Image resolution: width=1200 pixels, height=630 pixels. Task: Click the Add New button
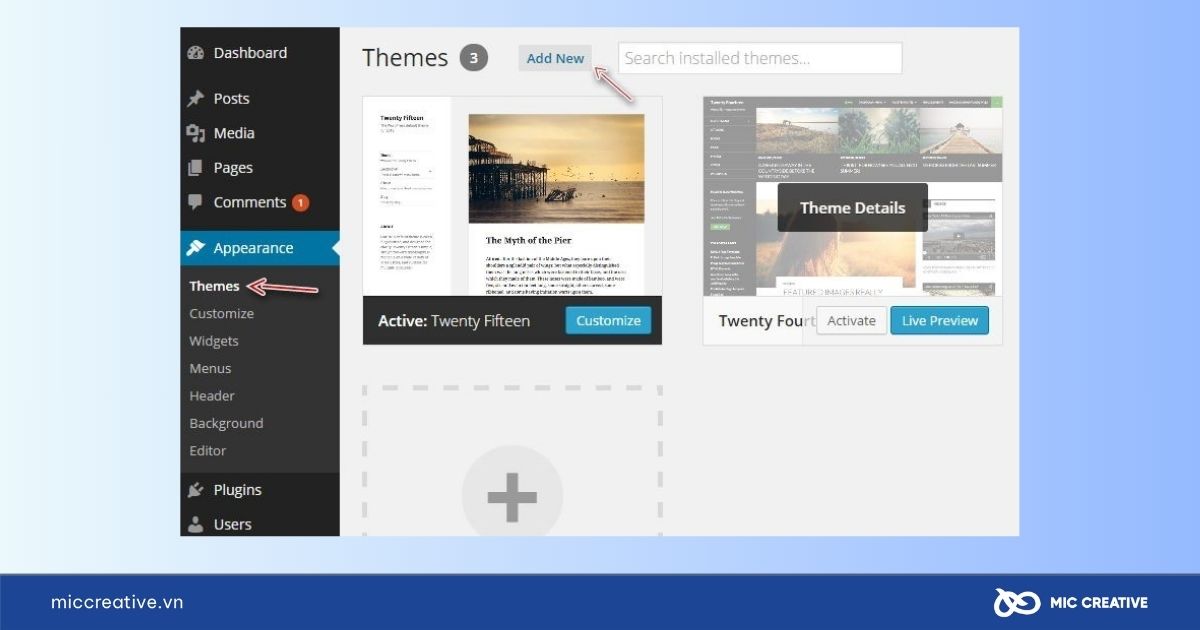click(555, 58)
